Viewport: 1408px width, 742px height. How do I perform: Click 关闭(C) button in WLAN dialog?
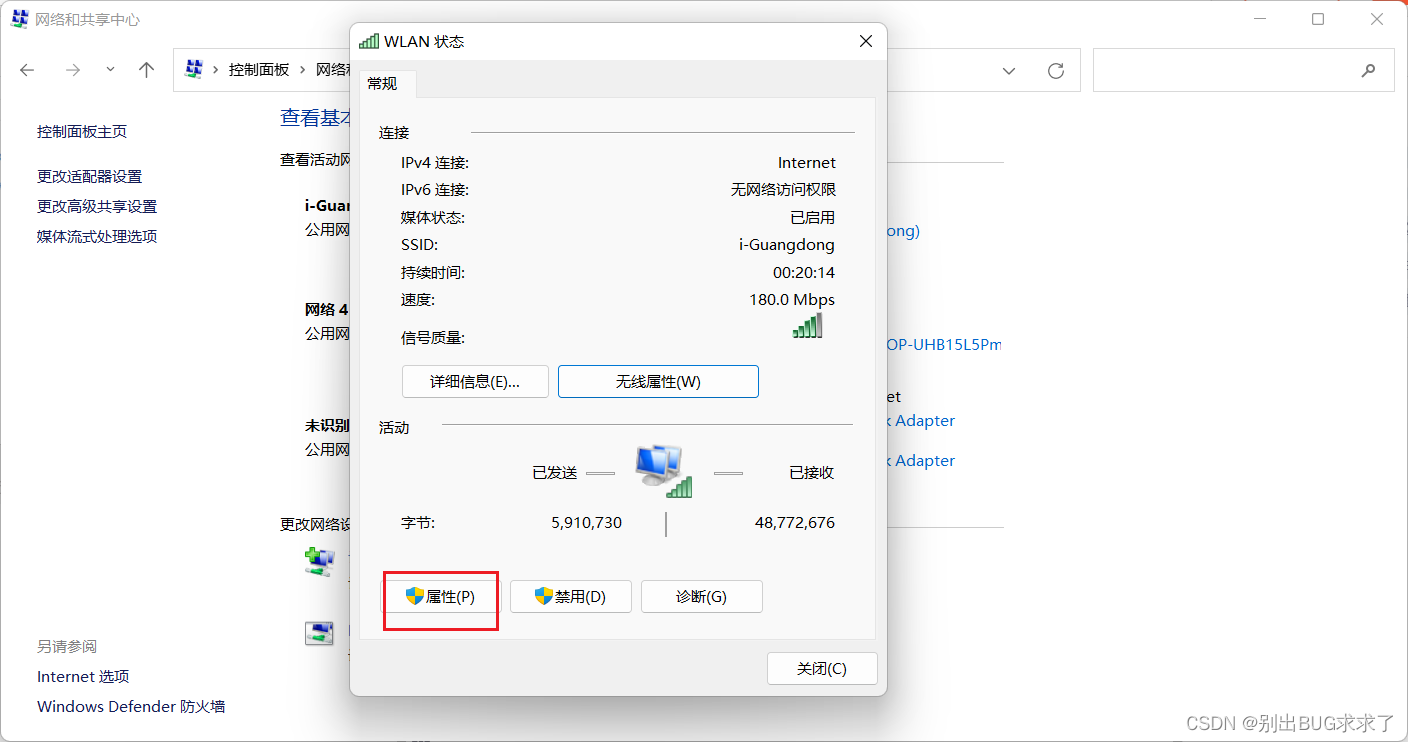822,669
